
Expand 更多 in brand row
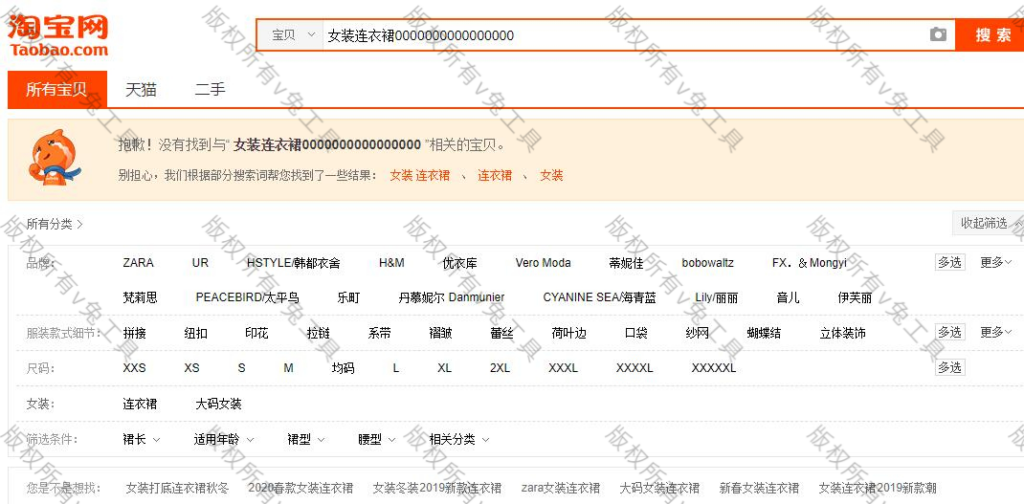[996, 262]
